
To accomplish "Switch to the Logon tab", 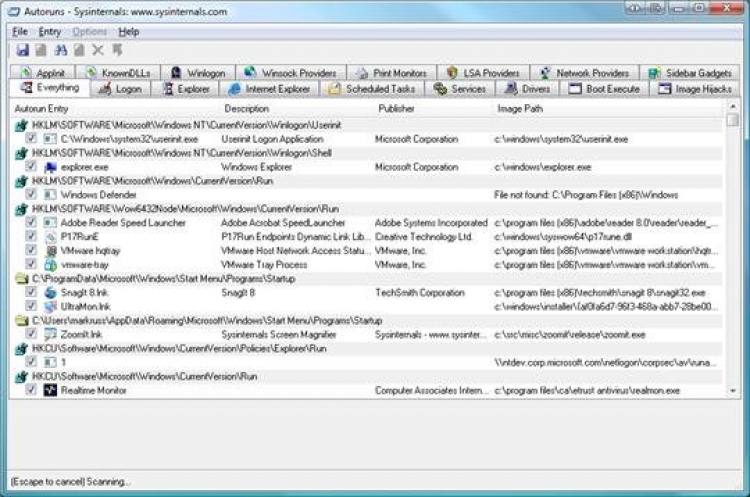I will 120,89.
